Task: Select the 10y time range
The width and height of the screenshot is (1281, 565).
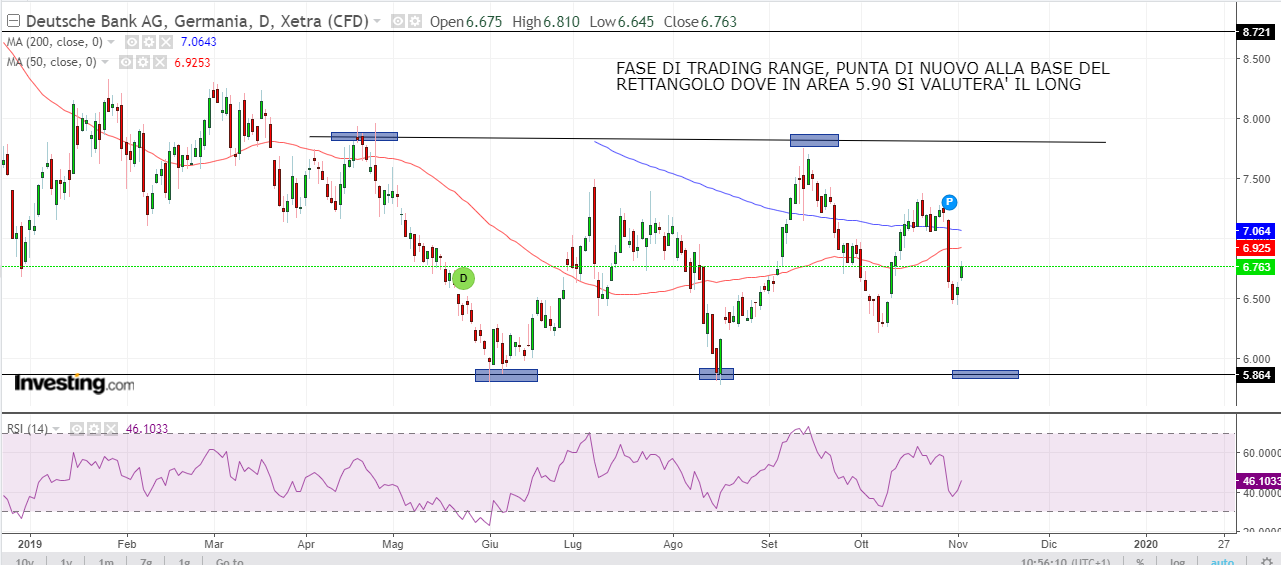Action: tap(25, 560)
